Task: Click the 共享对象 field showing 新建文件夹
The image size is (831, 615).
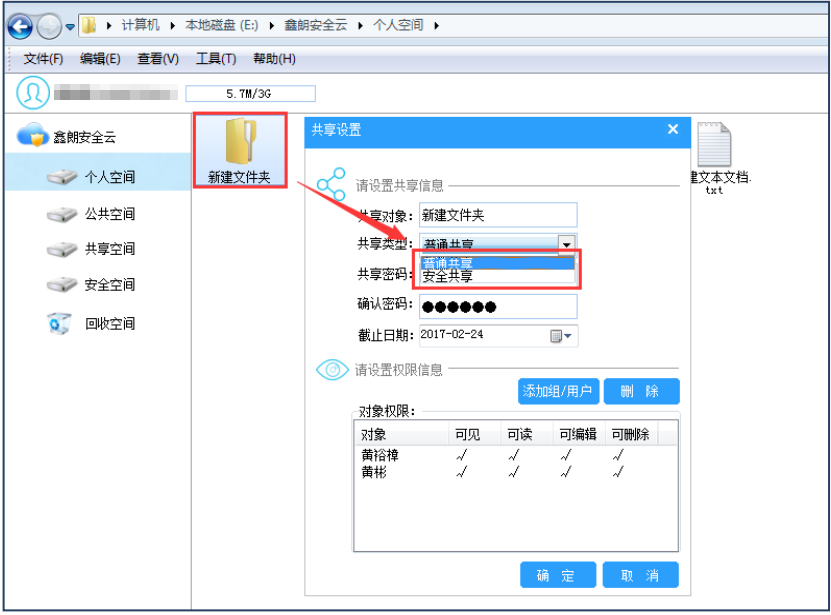Action: point(498,215)
